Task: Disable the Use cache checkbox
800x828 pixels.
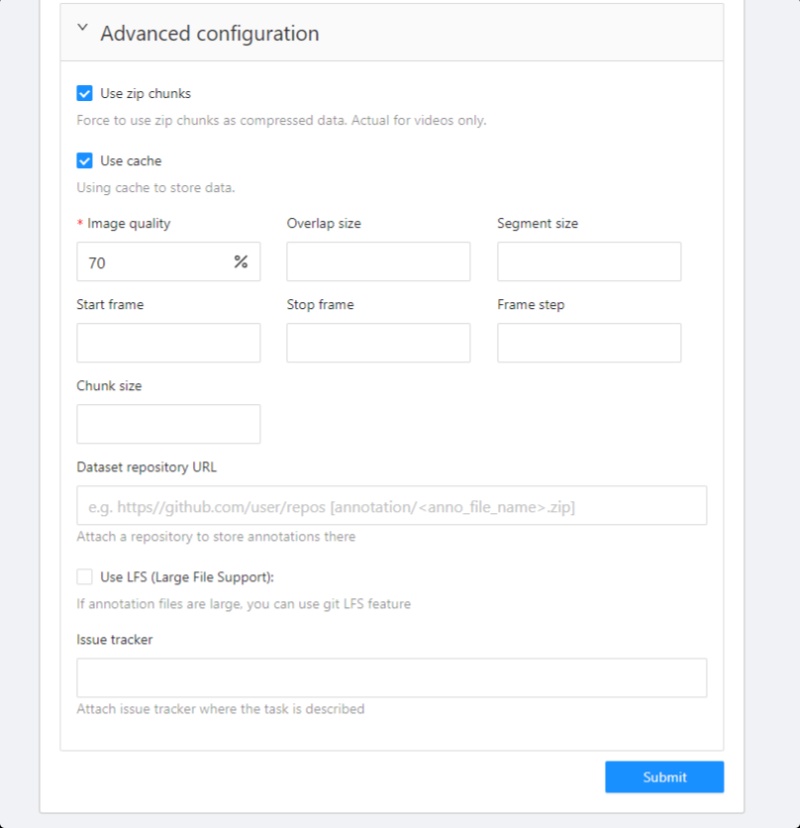Action: pyautogui.click(x=85, y=161)
